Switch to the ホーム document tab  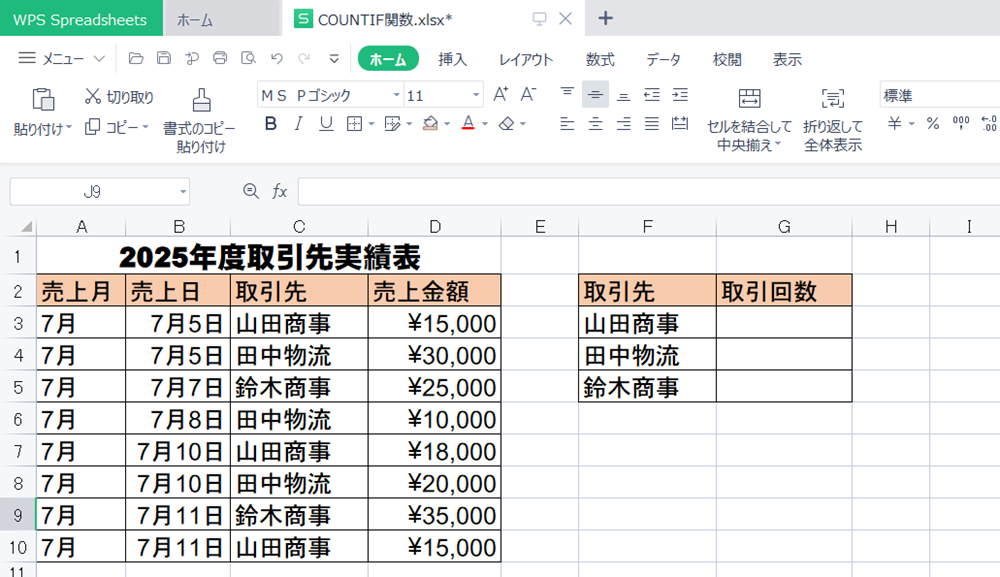point(221,19)
